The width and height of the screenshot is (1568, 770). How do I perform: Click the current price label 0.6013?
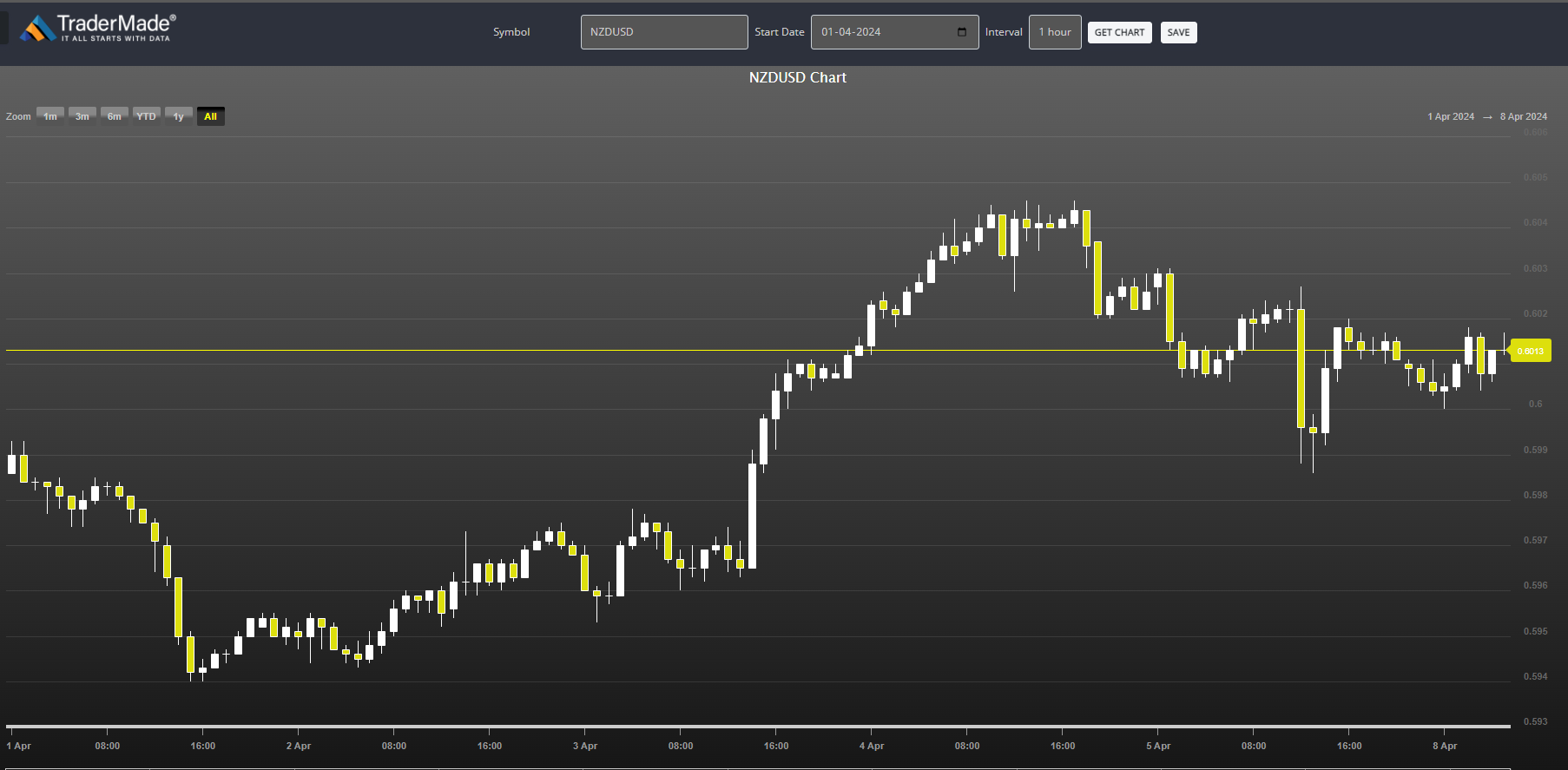click(x=1531, y=351)
